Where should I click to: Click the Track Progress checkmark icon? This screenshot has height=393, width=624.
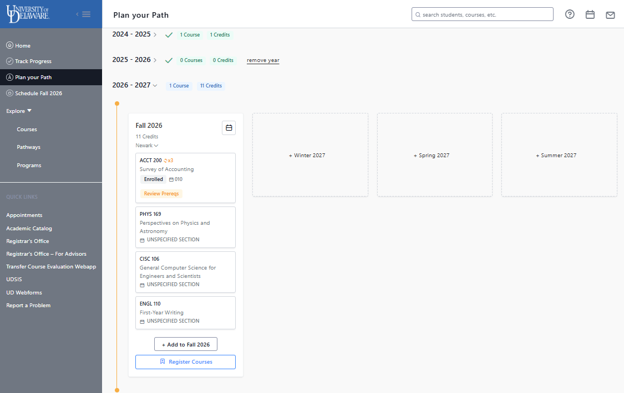click(10, 61)
